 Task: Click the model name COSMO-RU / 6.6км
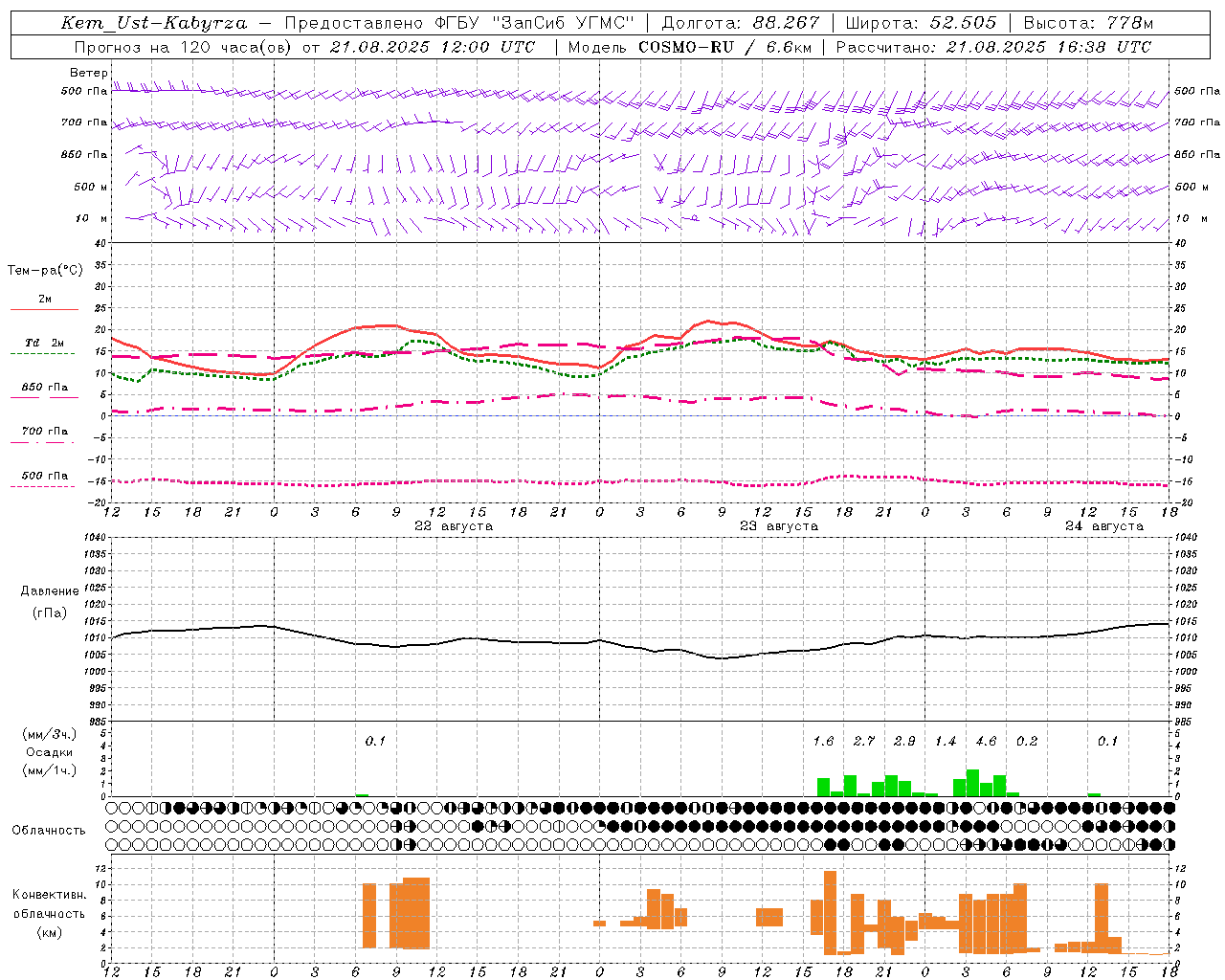[x=724, y=47]
